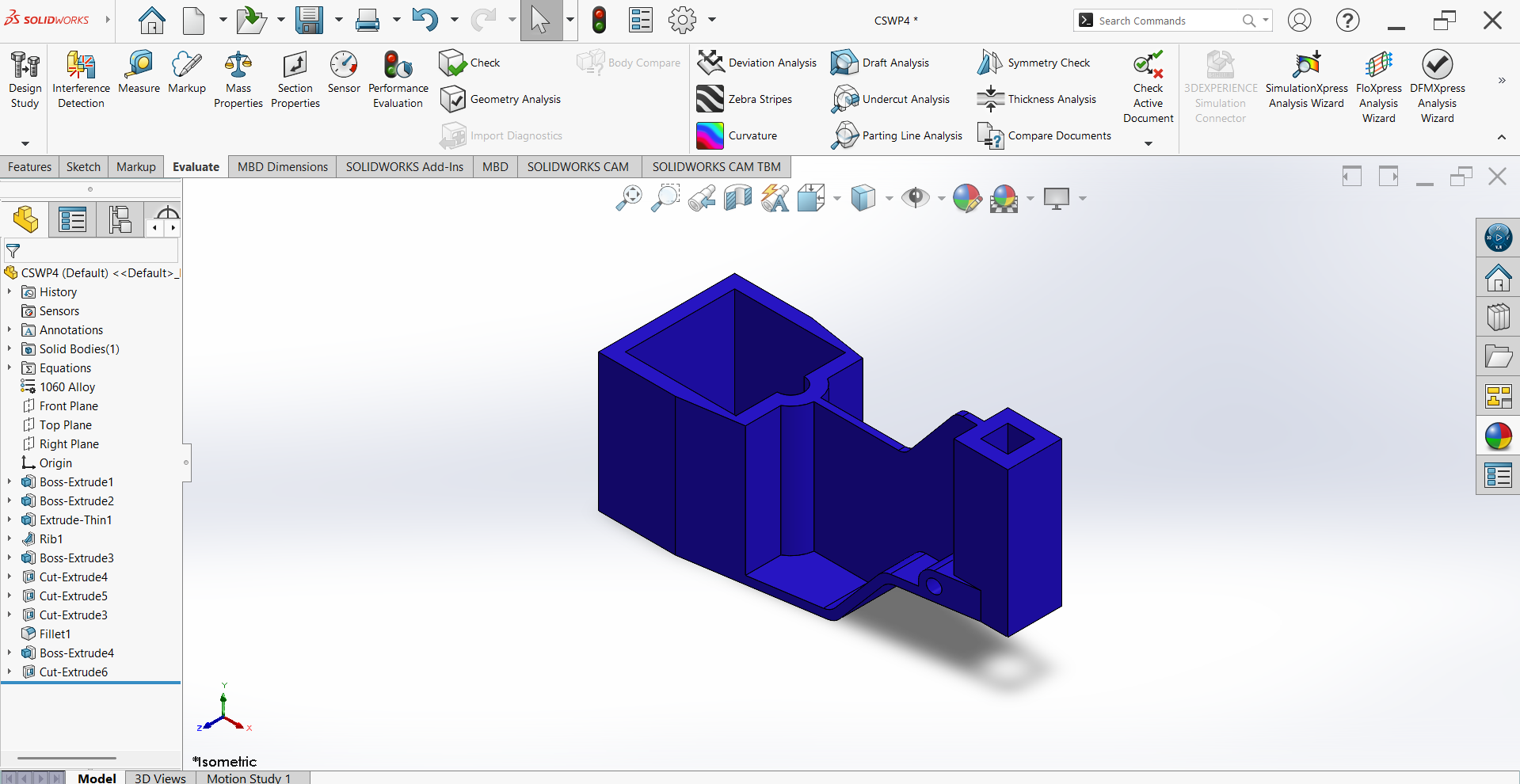Screen dimensions: 1520x784
Task: Open Mass Properties
Action: click(x=238, y=80)
